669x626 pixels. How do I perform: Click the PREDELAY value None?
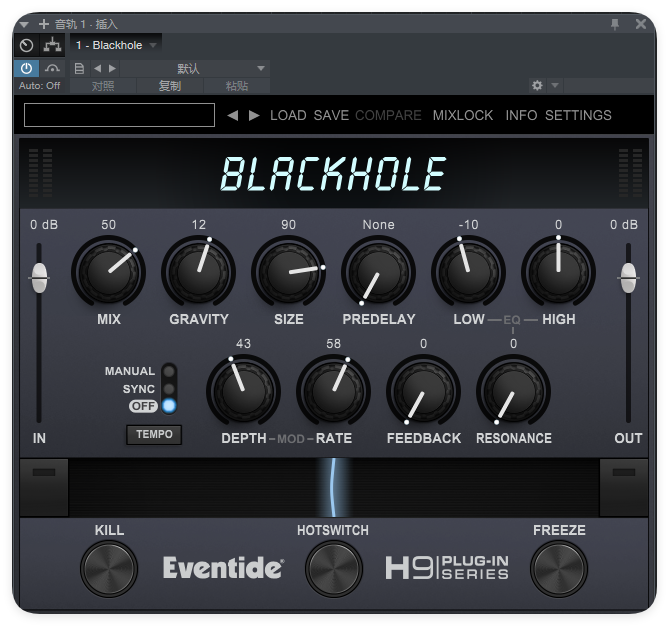[378, 225]
